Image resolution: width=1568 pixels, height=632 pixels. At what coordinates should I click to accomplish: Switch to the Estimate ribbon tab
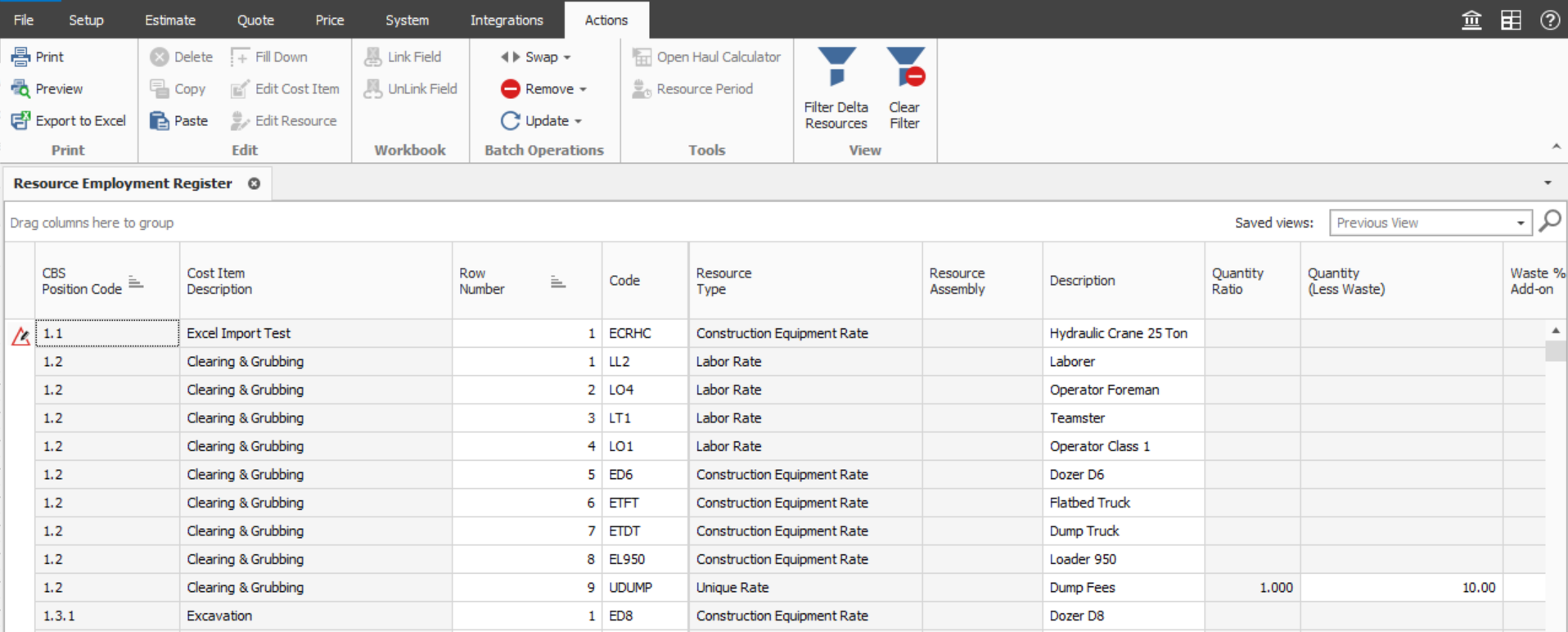click(x=169, y=20)
